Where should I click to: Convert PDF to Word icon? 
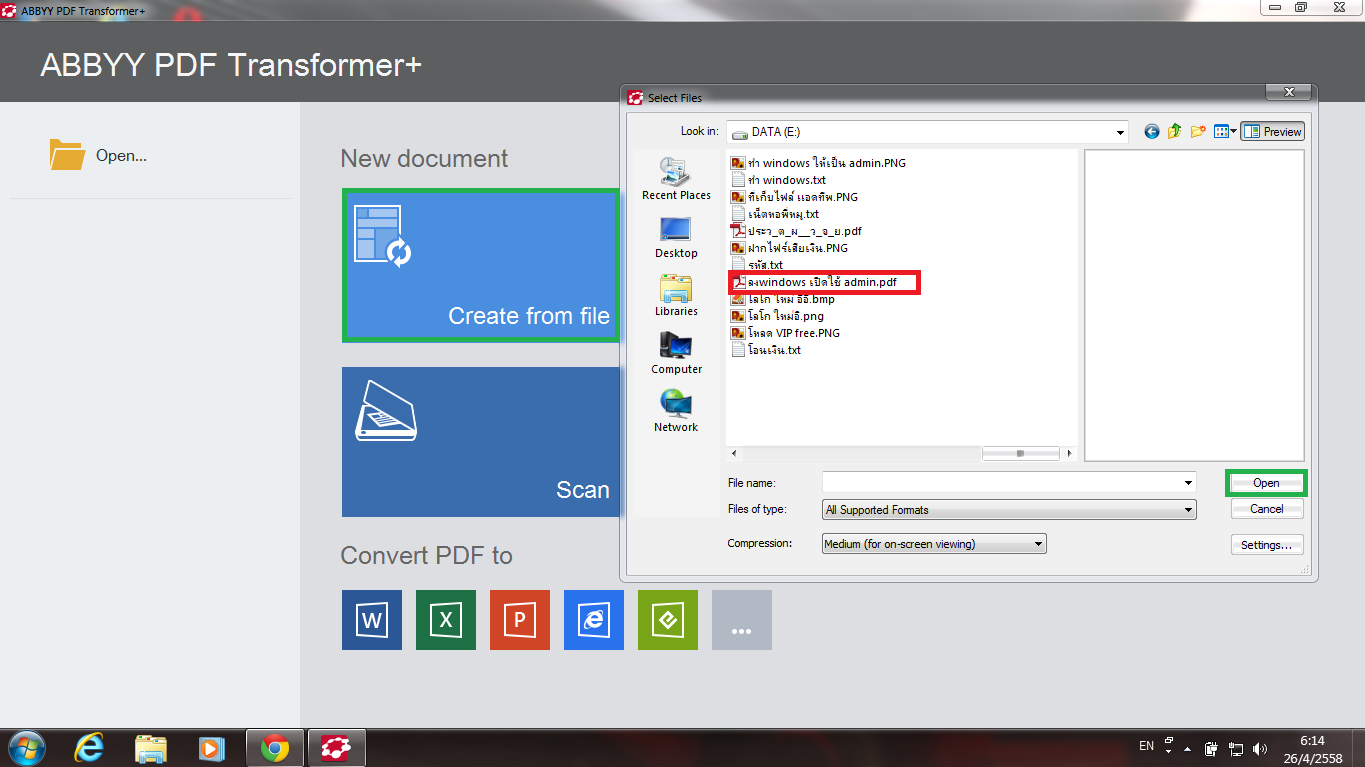(372, 620)
